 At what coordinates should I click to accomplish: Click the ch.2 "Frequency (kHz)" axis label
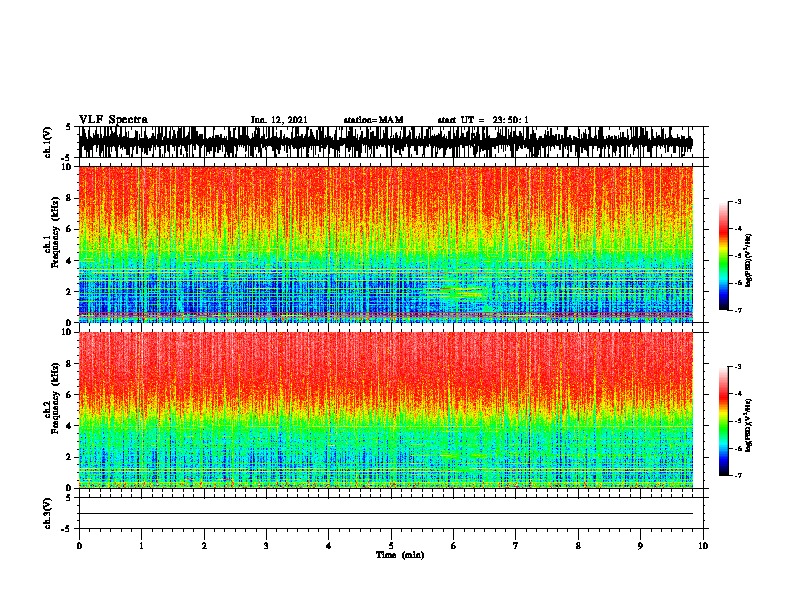click(55, 398)
